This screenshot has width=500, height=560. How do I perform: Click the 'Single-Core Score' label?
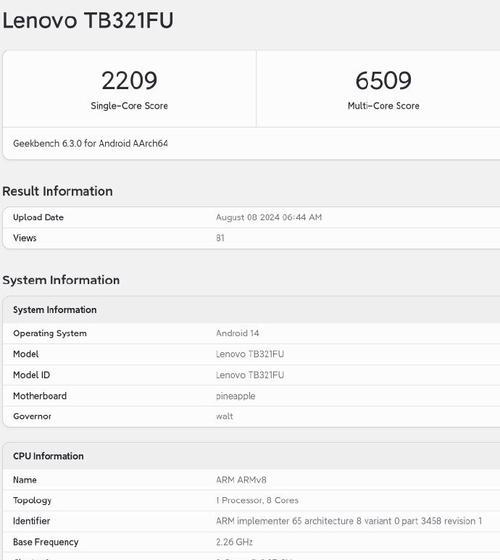pos(129,106)
